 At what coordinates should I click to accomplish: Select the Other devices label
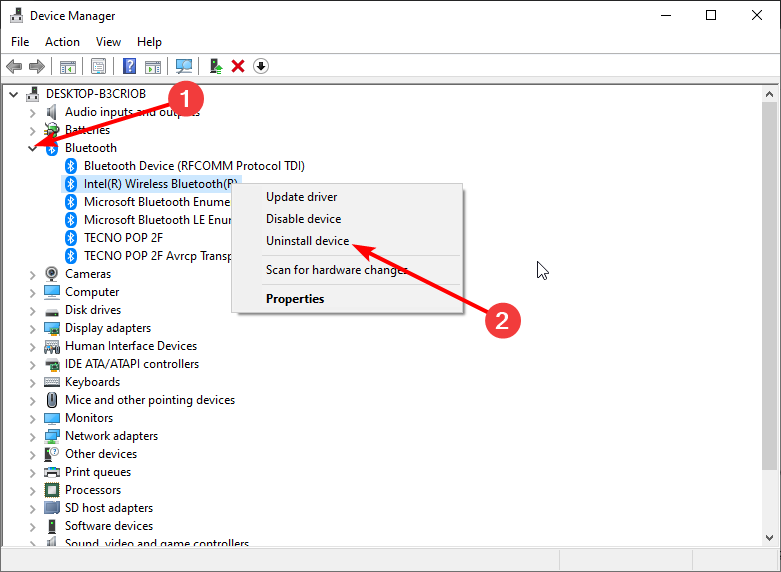coord(101,454)
